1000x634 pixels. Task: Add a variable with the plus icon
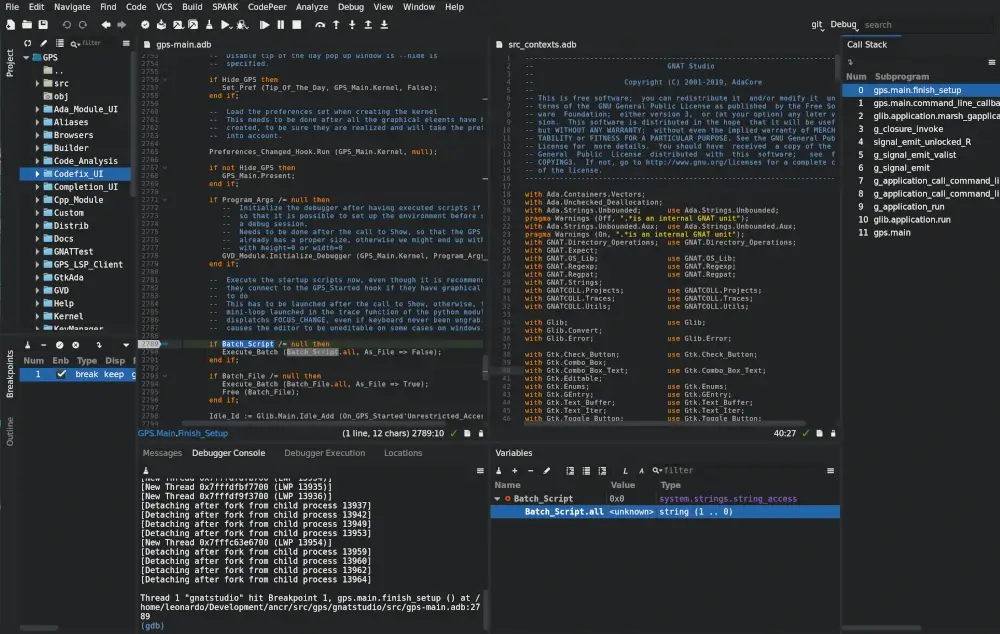pyautogui.click(x=515, y=471)
